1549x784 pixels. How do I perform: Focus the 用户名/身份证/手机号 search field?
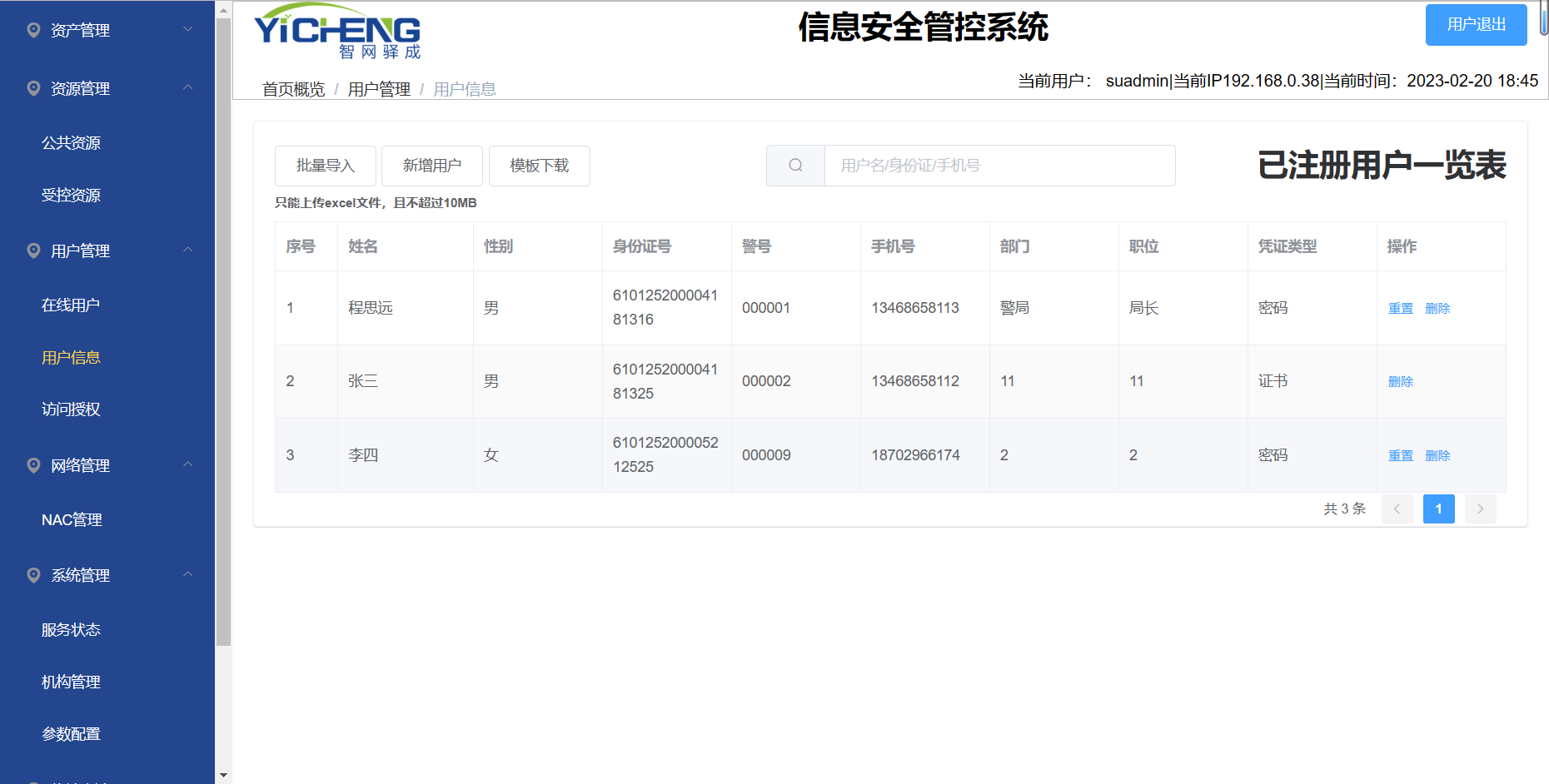point(999,166)
